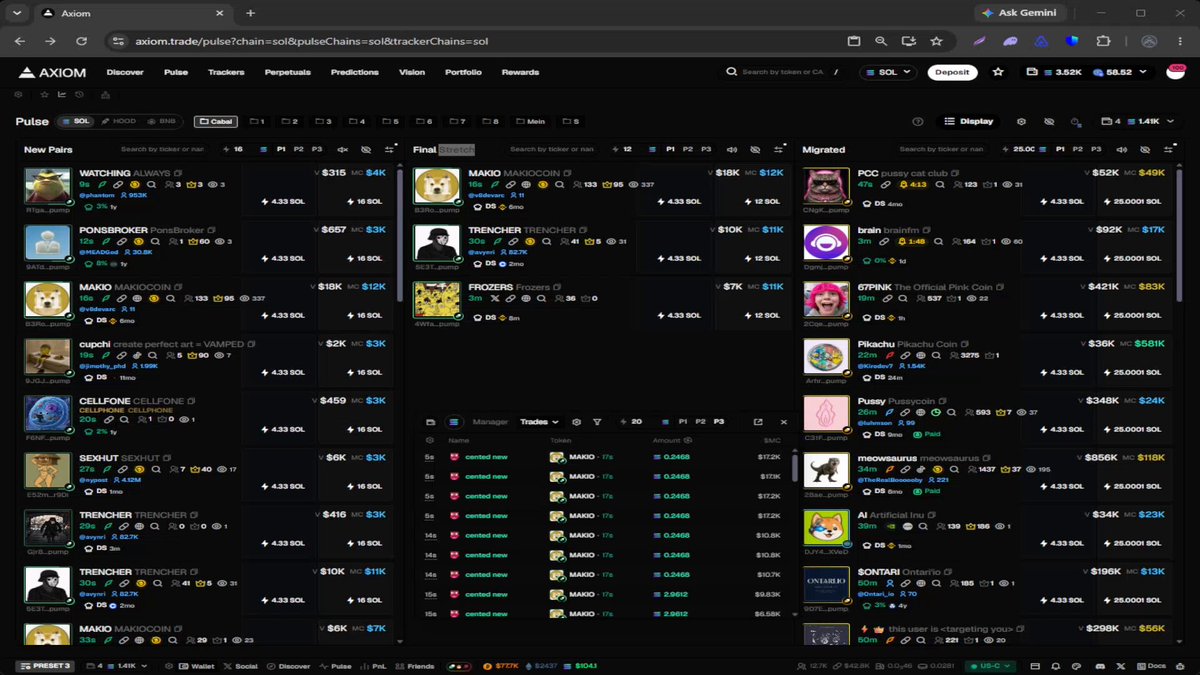Viewport: 1200px width, 675px height.
Task: Select preset P2 in New Pairs column
Action: 298,149
